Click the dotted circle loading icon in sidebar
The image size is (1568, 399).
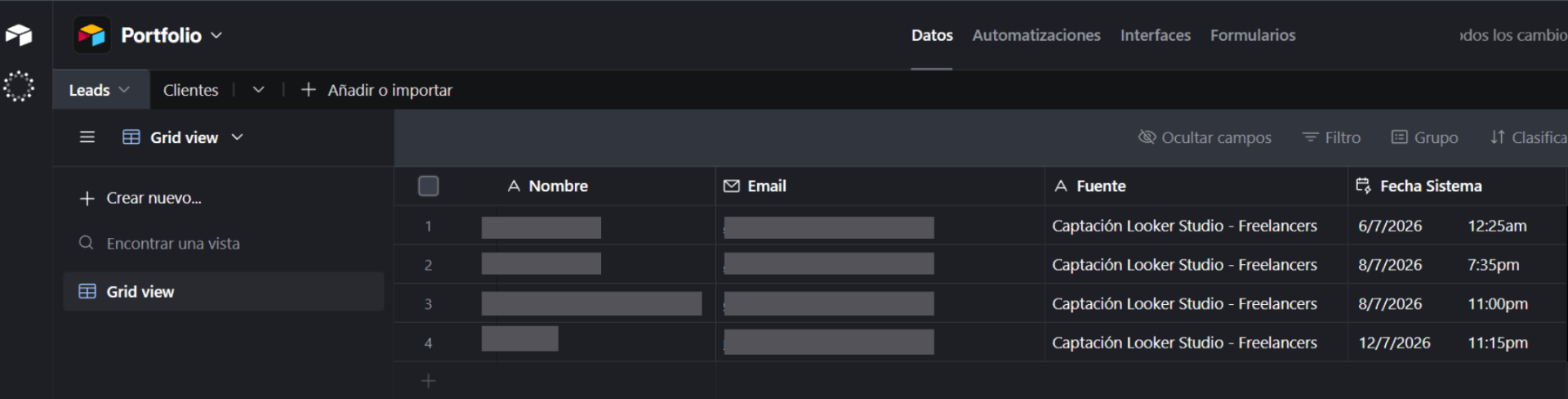click(19, 86)
